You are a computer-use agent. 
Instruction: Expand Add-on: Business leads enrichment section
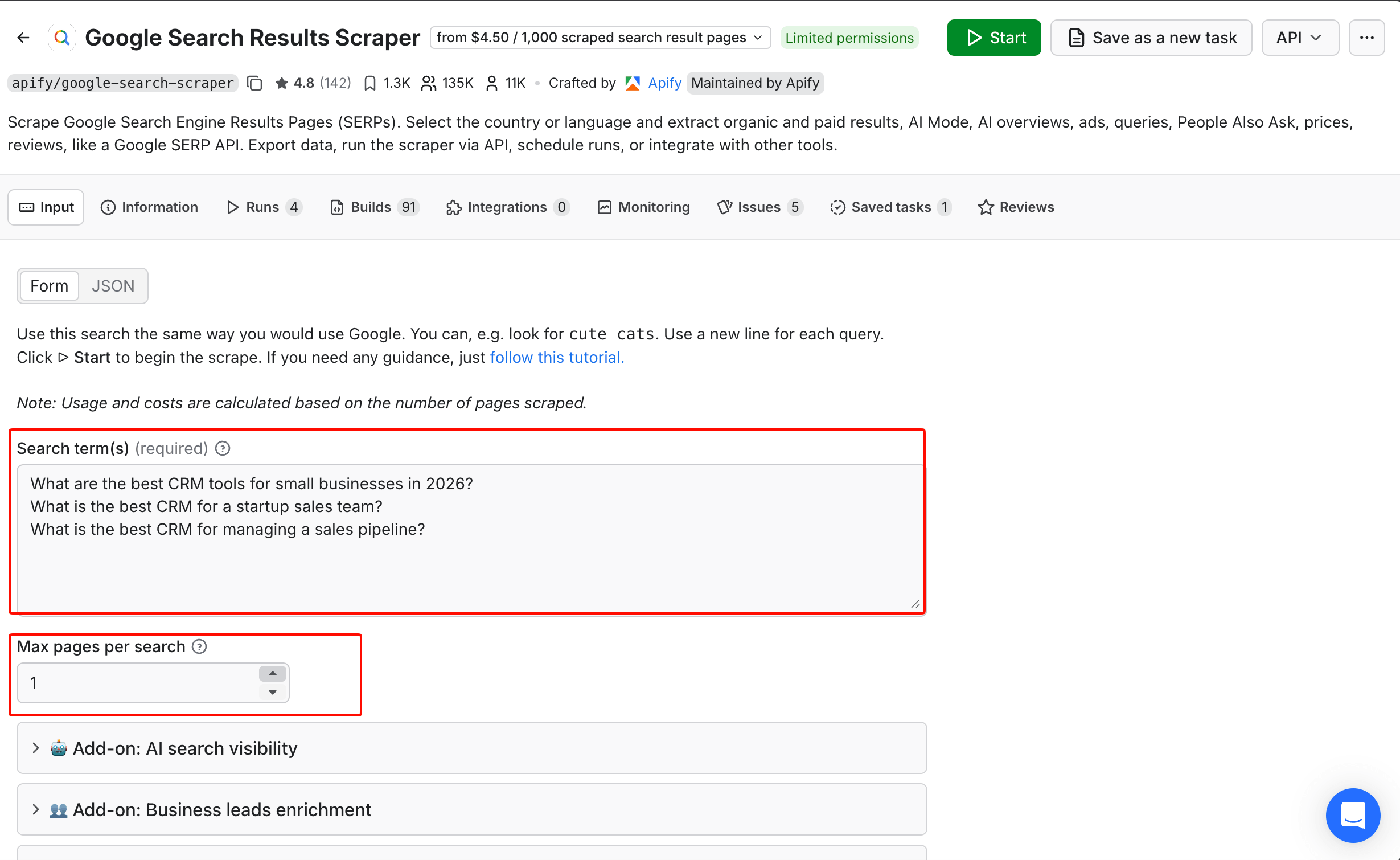[471, 809]
